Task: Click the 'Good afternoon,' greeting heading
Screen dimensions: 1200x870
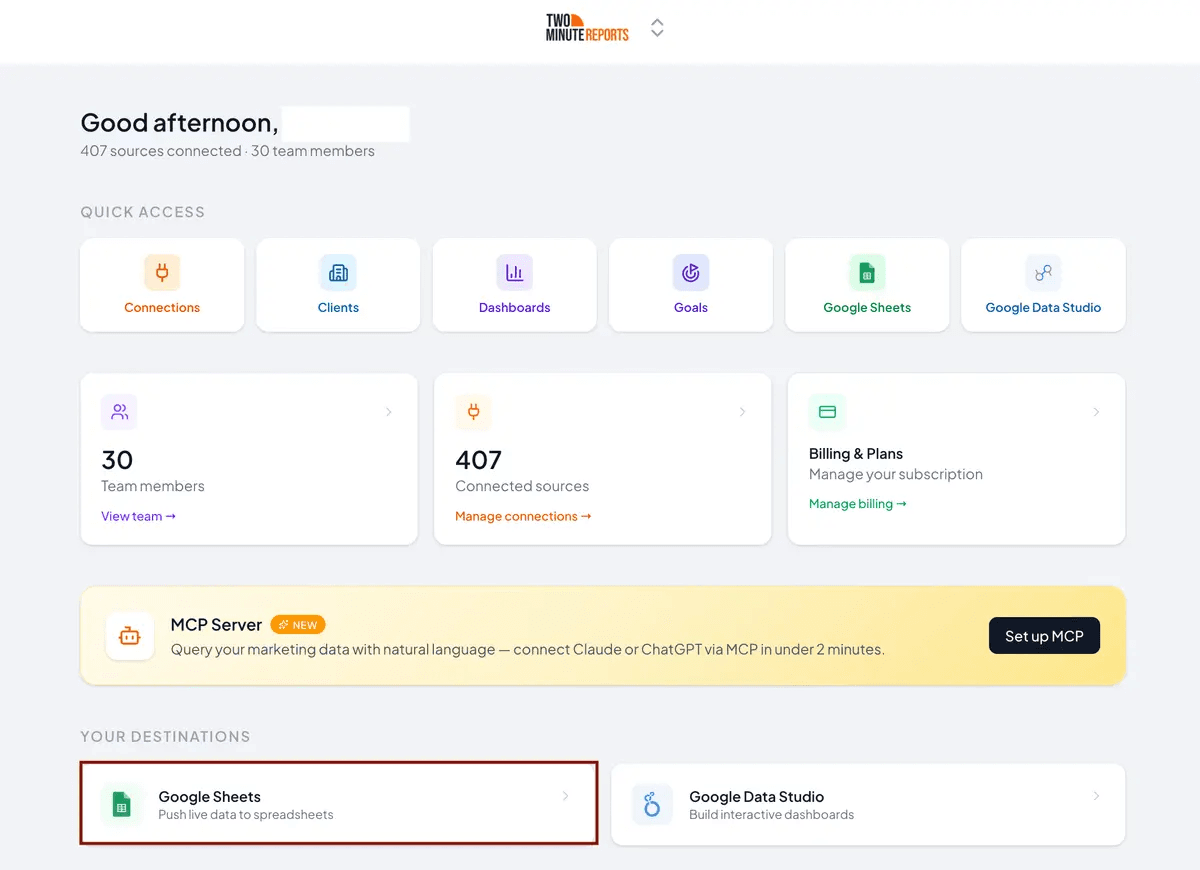Action: tap(179, 123)
